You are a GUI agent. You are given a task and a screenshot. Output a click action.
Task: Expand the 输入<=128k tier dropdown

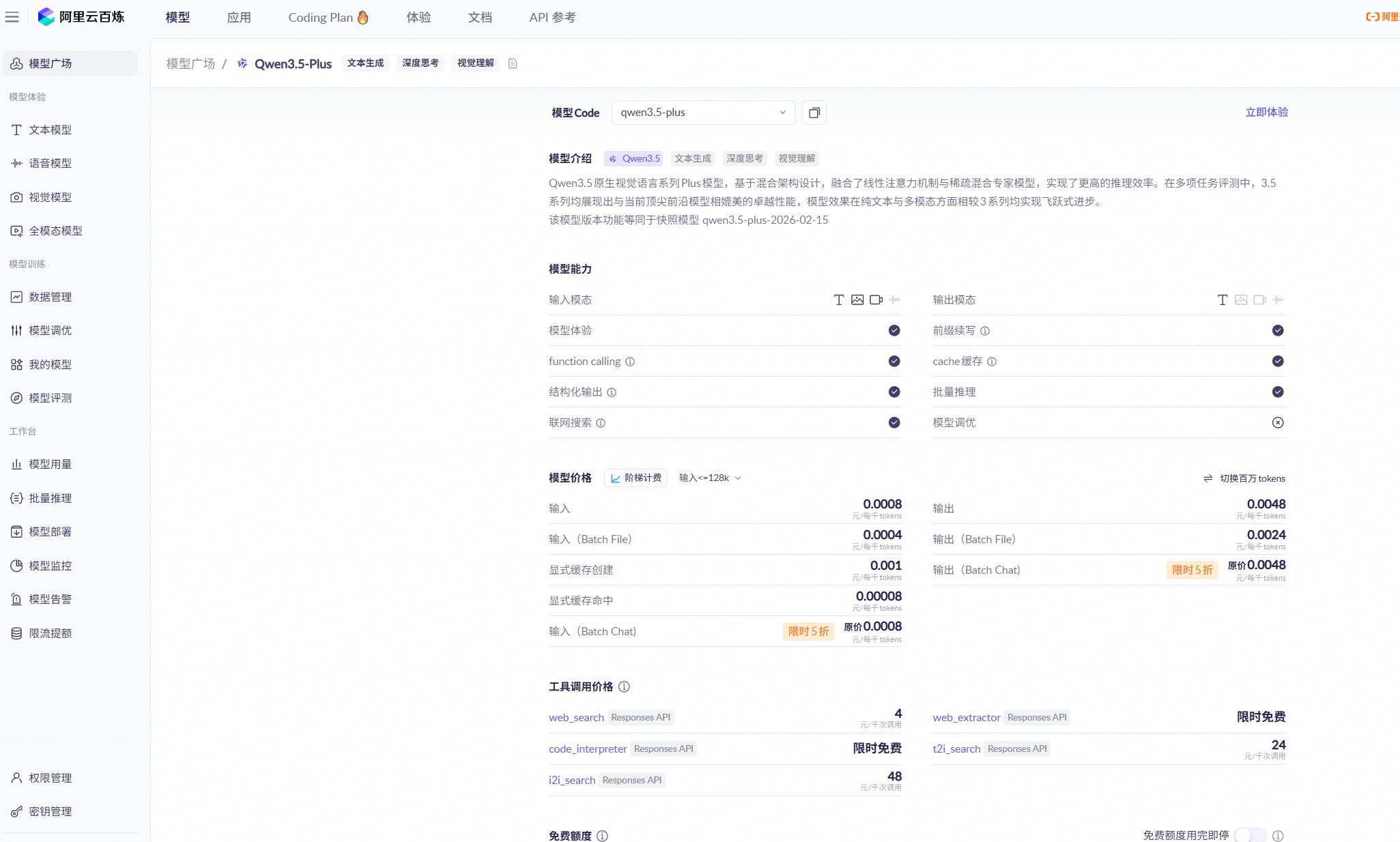click(710, 478)
